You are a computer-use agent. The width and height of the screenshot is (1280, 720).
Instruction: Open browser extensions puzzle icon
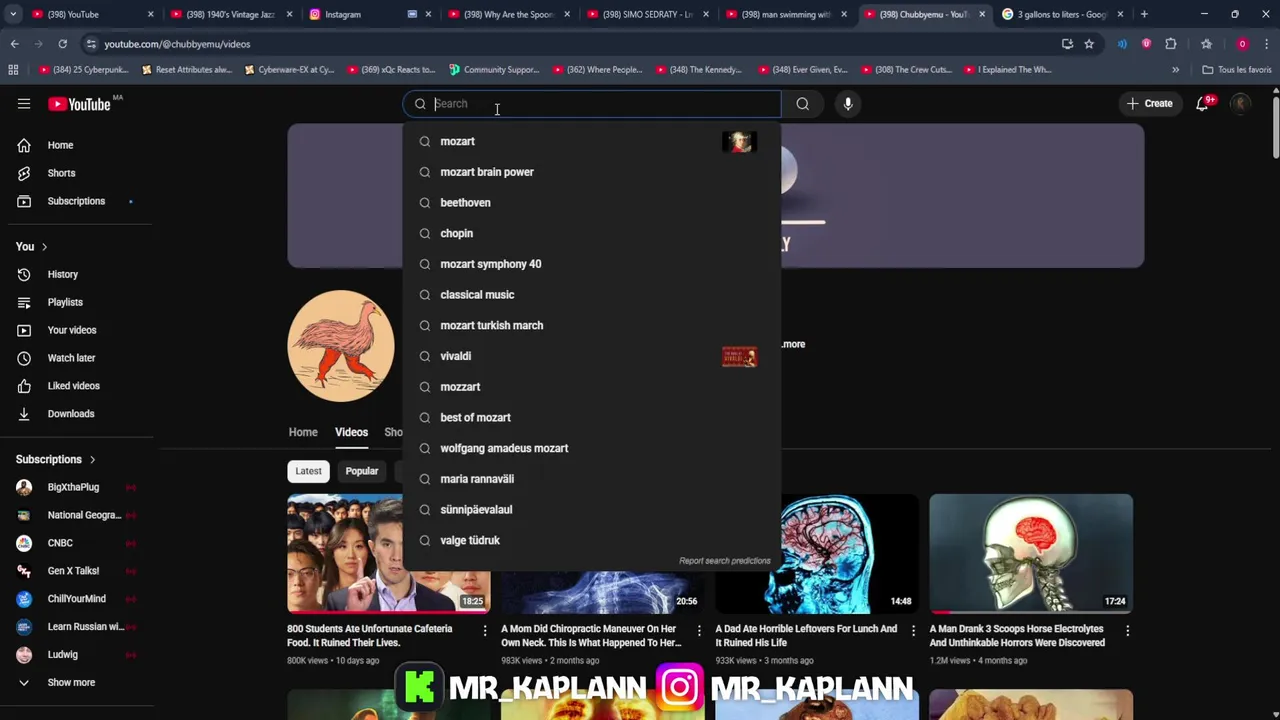(x=1171, y=44)
